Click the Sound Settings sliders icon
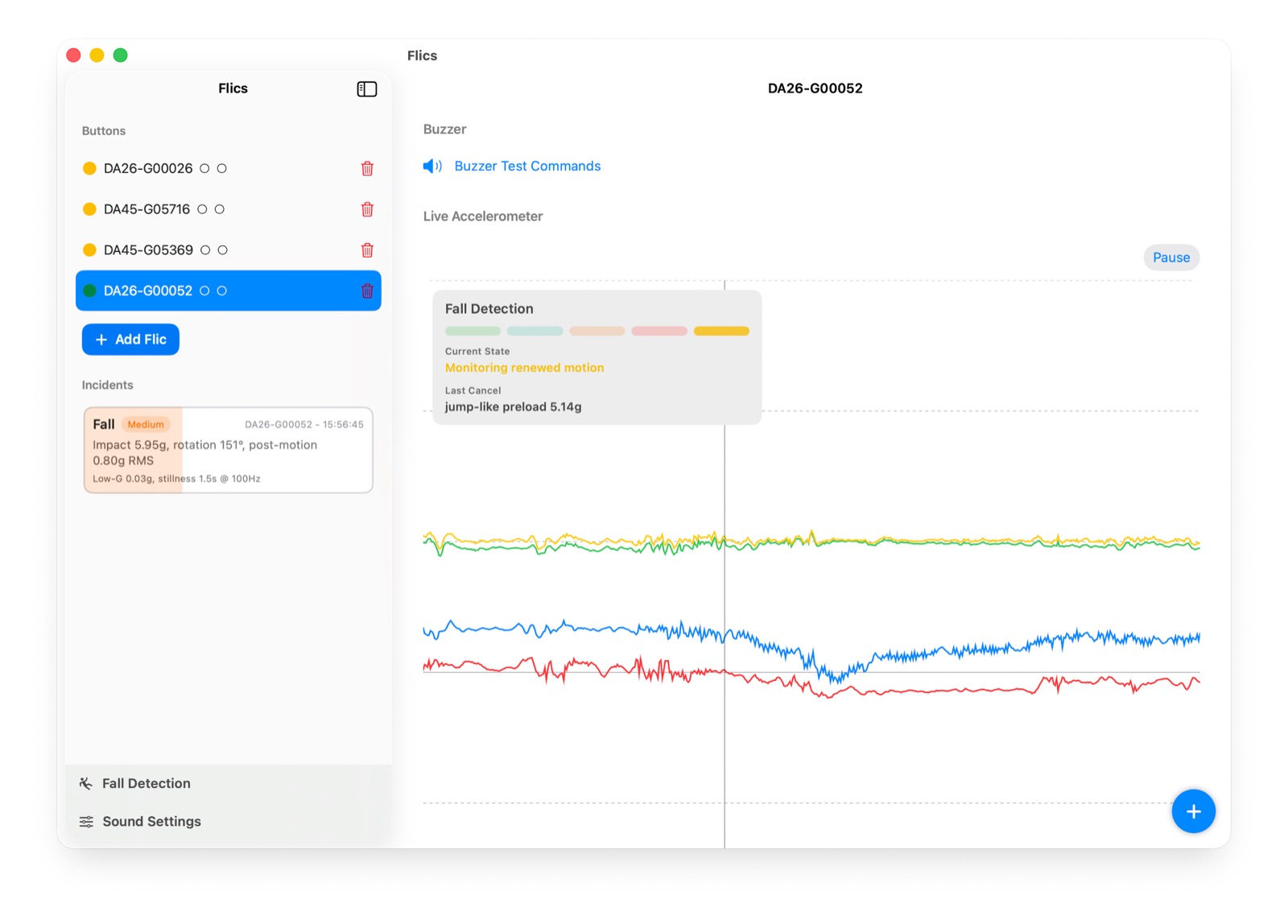Image resolution: width=1288 pixels, height=924 pixels. [x=86, y=822]
